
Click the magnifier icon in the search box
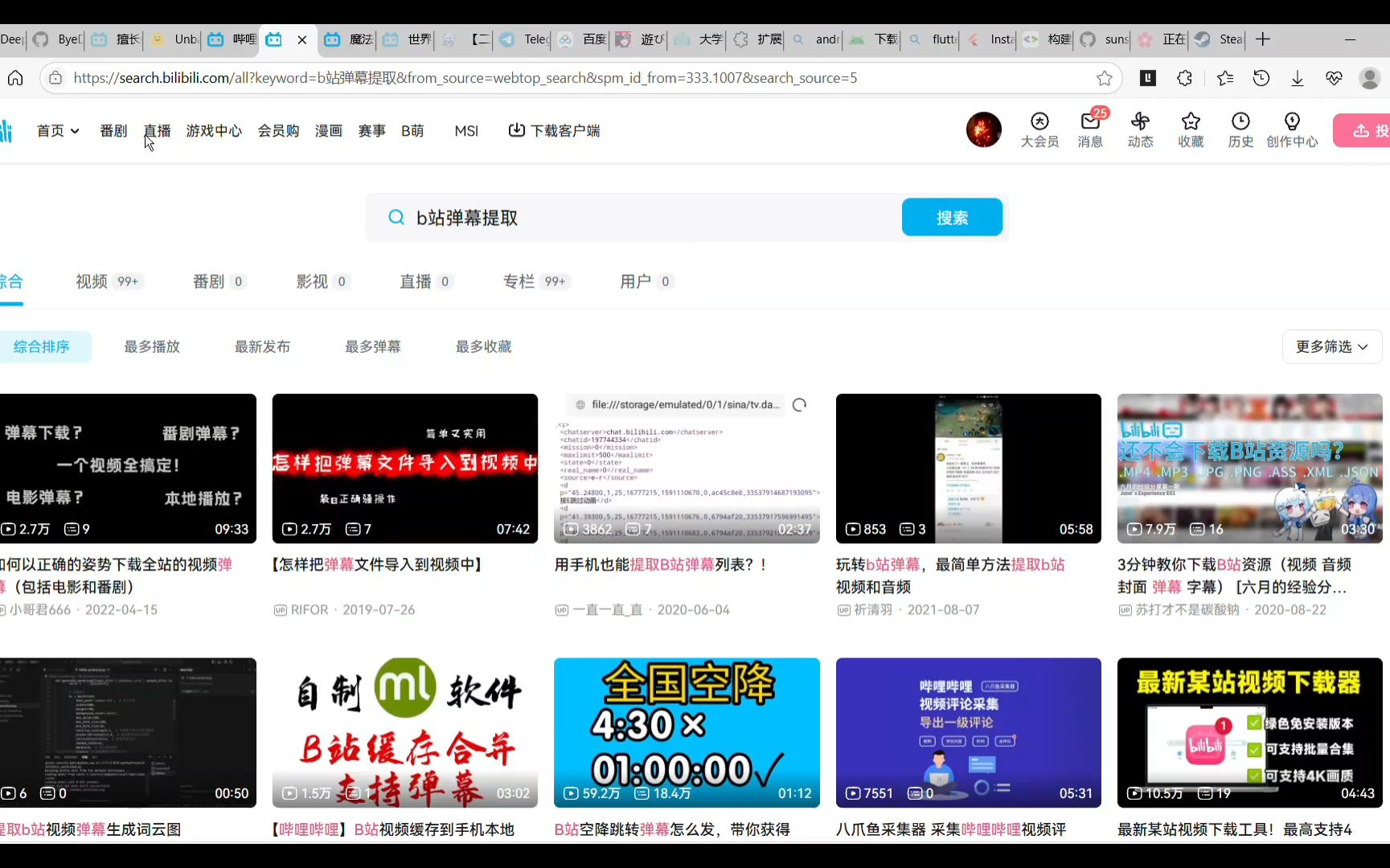(396, 217)
